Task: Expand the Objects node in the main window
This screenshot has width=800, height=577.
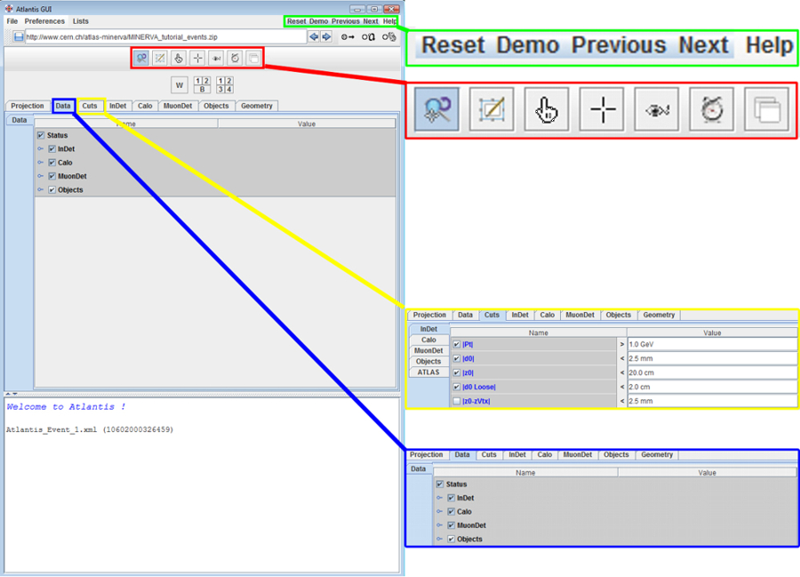Action: (x=41, y=189)
